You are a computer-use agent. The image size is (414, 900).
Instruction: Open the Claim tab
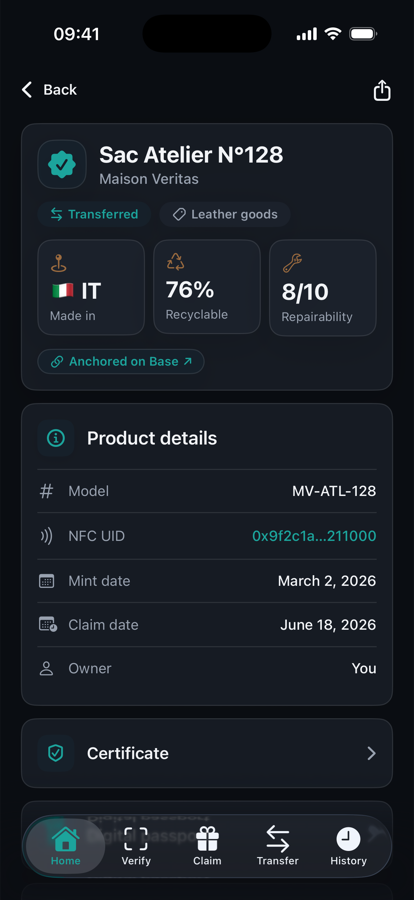207,846
